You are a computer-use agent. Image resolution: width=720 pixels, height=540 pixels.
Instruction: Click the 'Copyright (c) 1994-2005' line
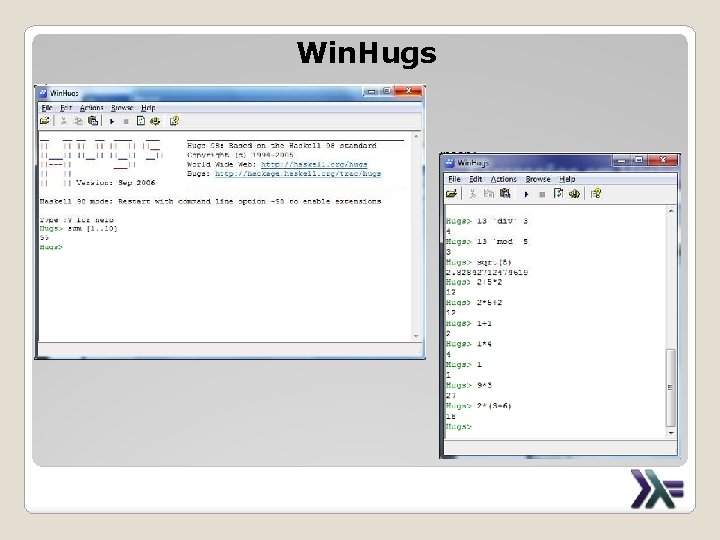pos(240,155)
